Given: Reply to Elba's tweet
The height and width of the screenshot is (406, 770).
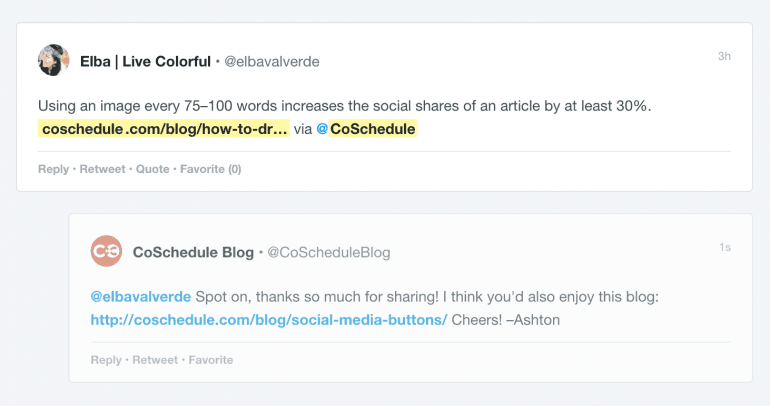Looking at the screenshot, I should click(54, 169).
